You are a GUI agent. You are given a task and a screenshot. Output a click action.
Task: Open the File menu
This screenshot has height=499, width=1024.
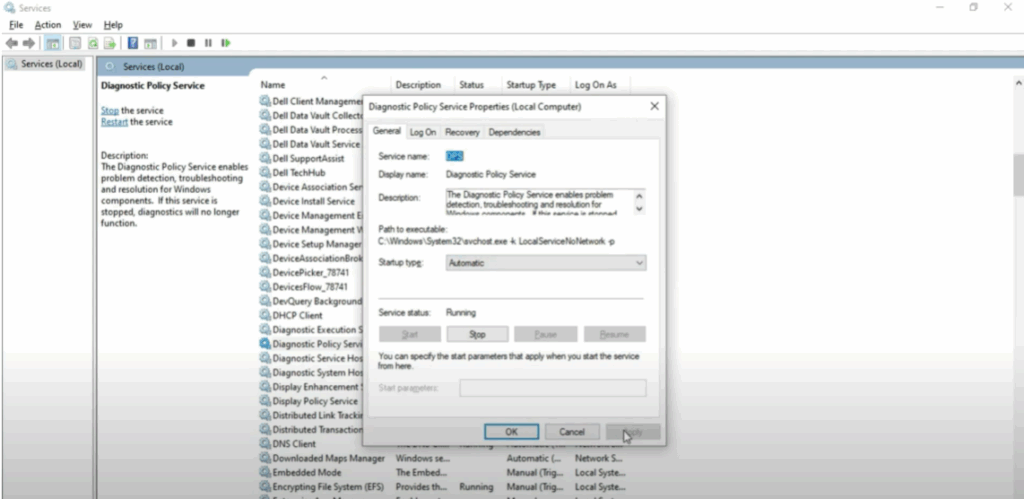tap(16, 25)
